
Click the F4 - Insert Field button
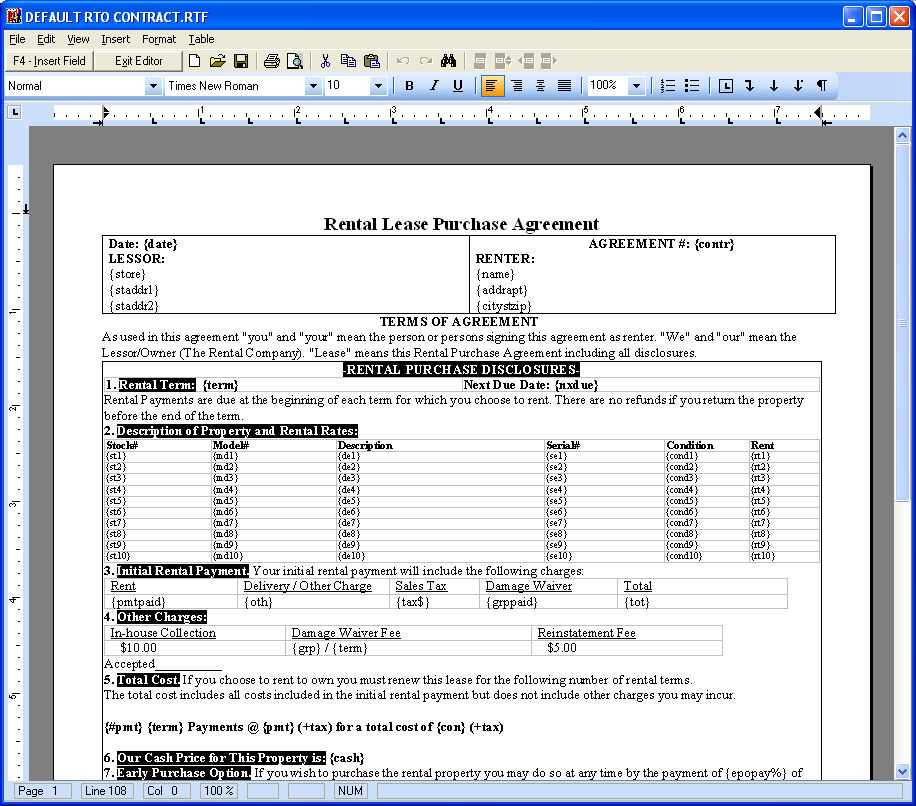pos(48,61)
